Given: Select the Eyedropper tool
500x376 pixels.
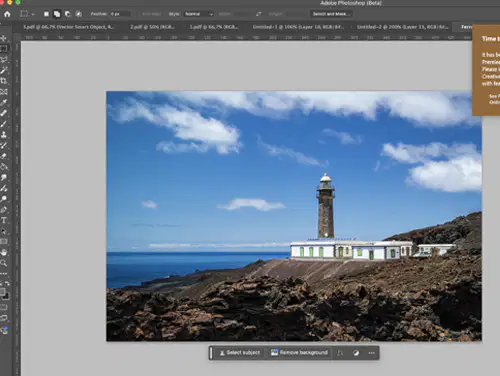Looking at the screenshot, I should (x=4, y=102).
